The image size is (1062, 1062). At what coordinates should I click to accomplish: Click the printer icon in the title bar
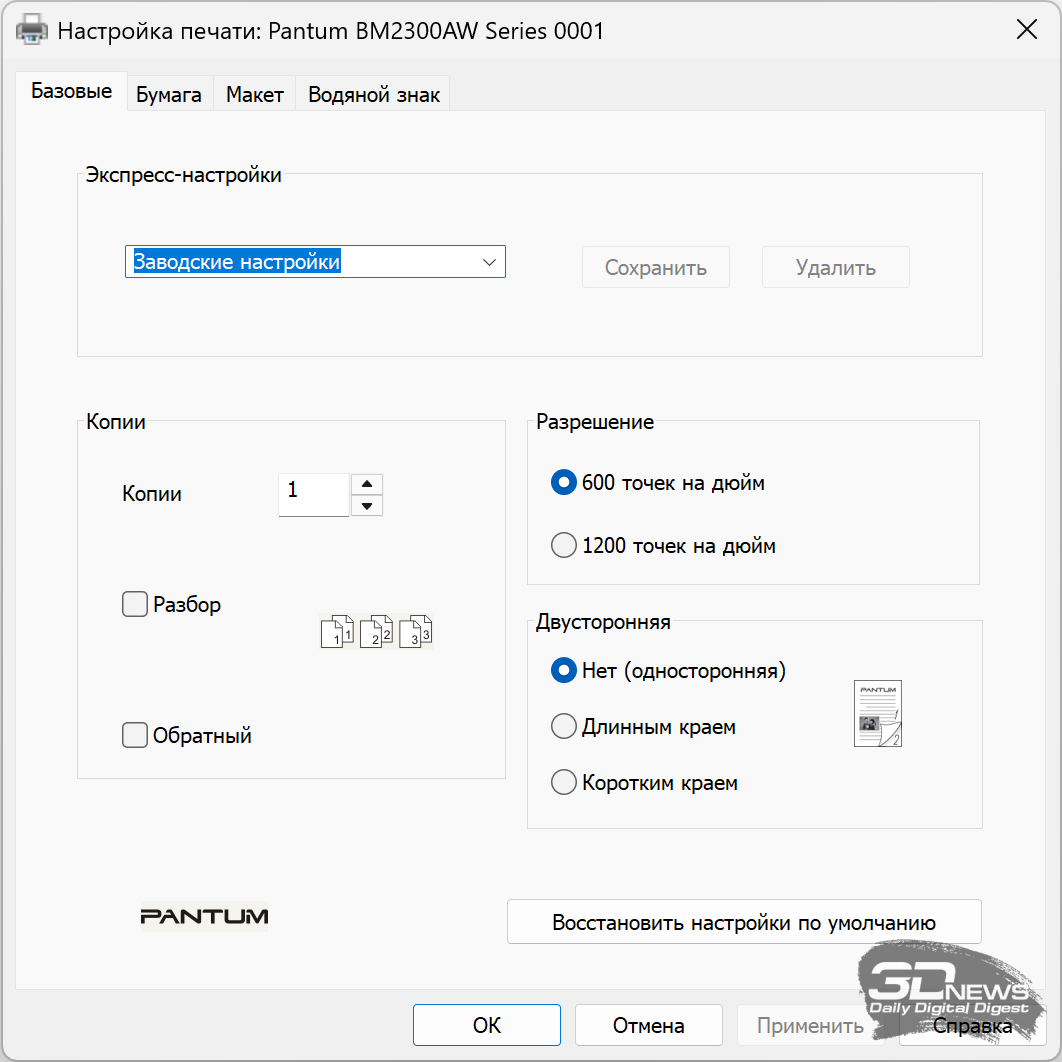pyautogui.click(x=33, y=30)
